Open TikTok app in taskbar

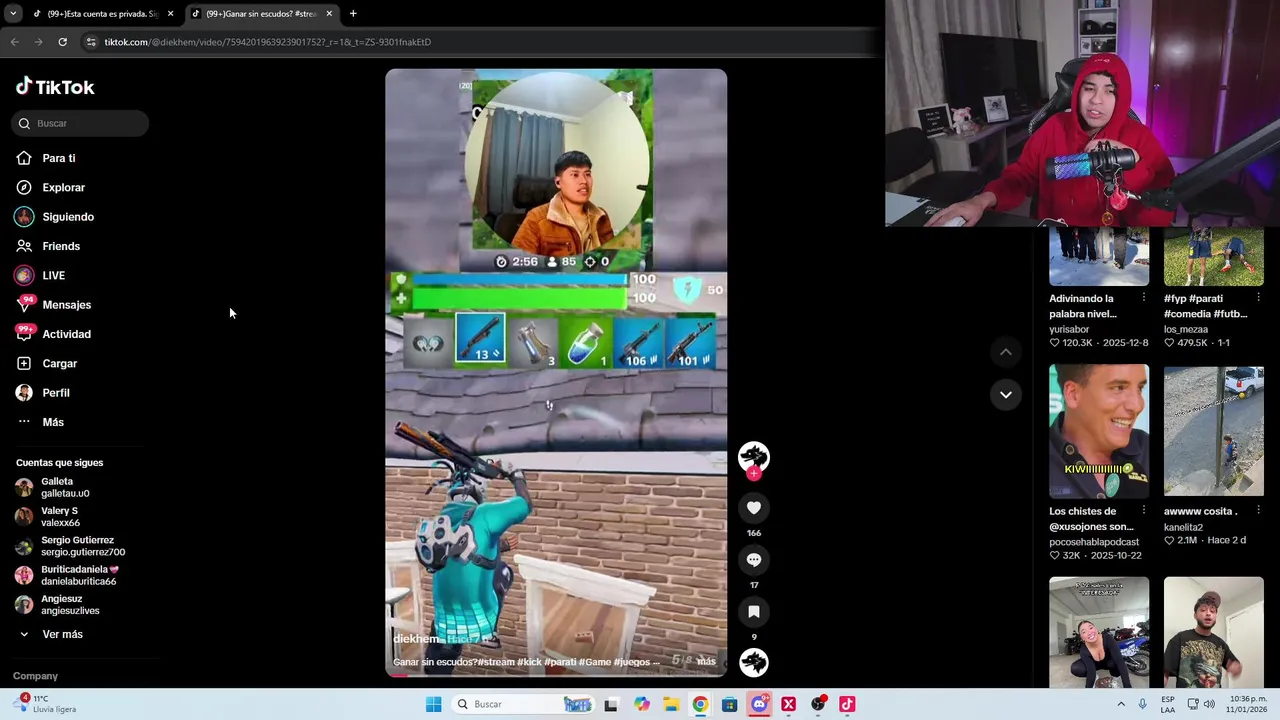pos(847,704)
